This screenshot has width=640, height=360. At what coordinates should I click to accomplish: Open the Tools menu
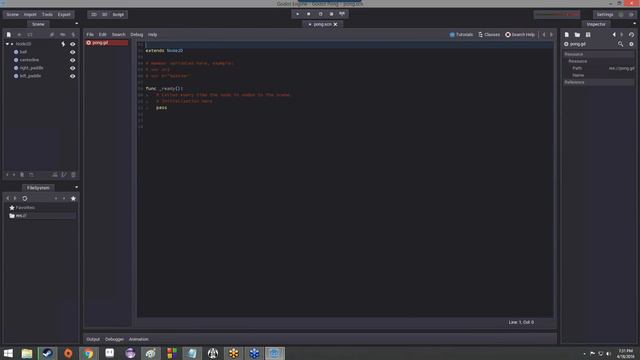coord(47,14)
